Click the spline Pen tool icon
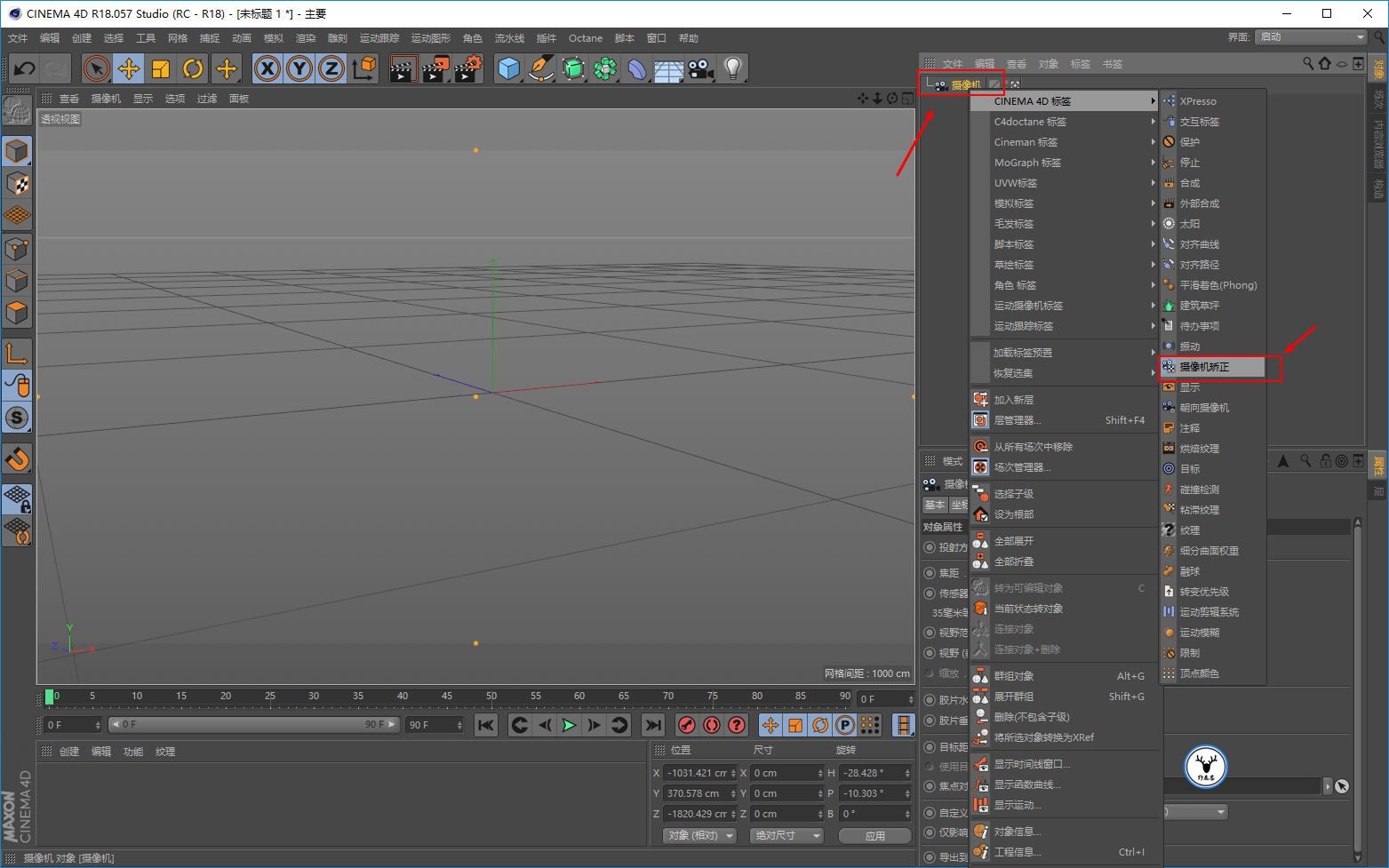1389x868 pixels. [x=540, y=68]
